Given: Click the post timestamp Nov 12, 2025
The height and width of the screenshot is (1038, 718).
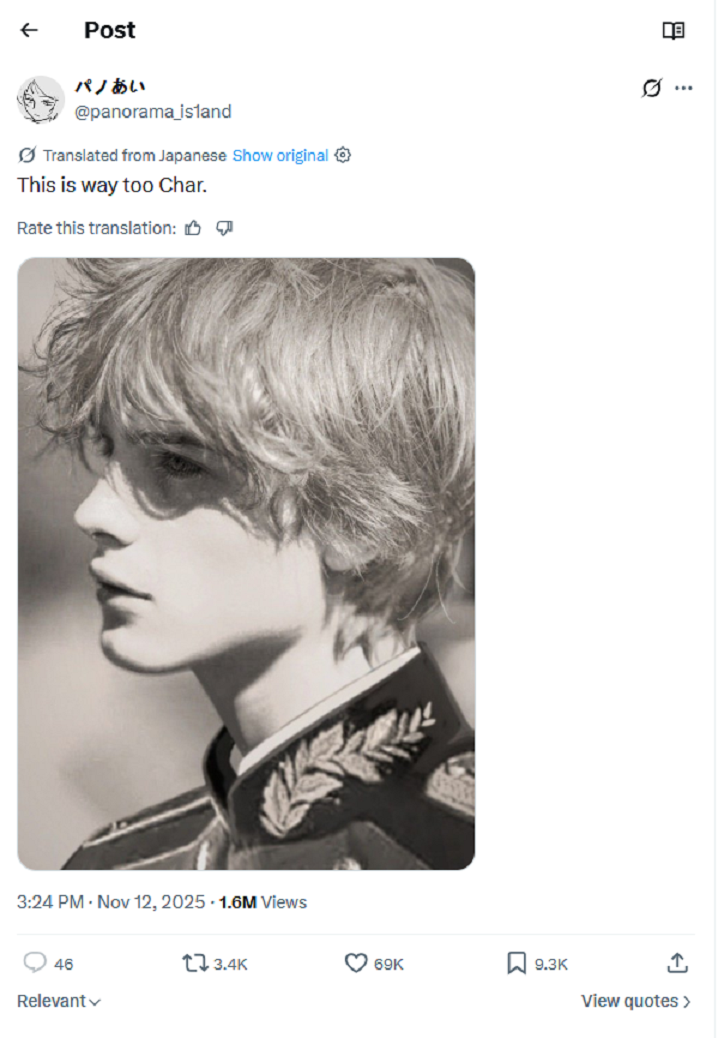Looking at the screenshot, I should pyautogui.click(x=151, y=902).
